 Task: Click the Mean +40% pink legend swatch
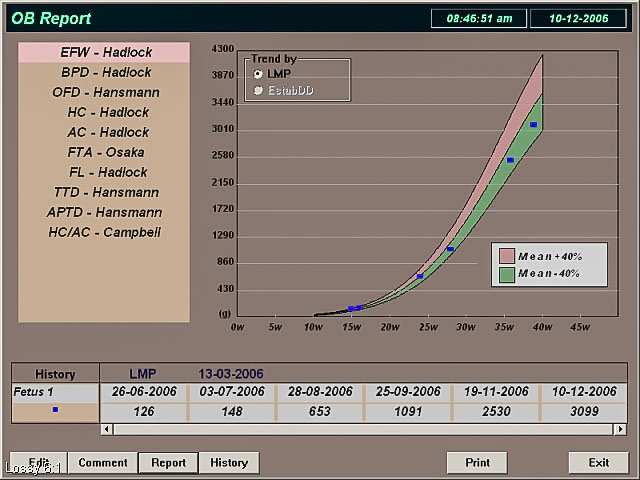[x=506, y=256]
